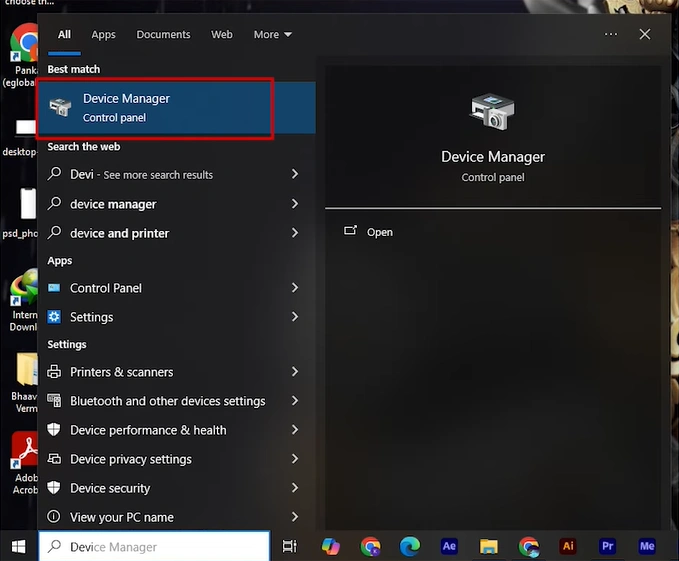Open After Effects from taskbar

(449, 547)
